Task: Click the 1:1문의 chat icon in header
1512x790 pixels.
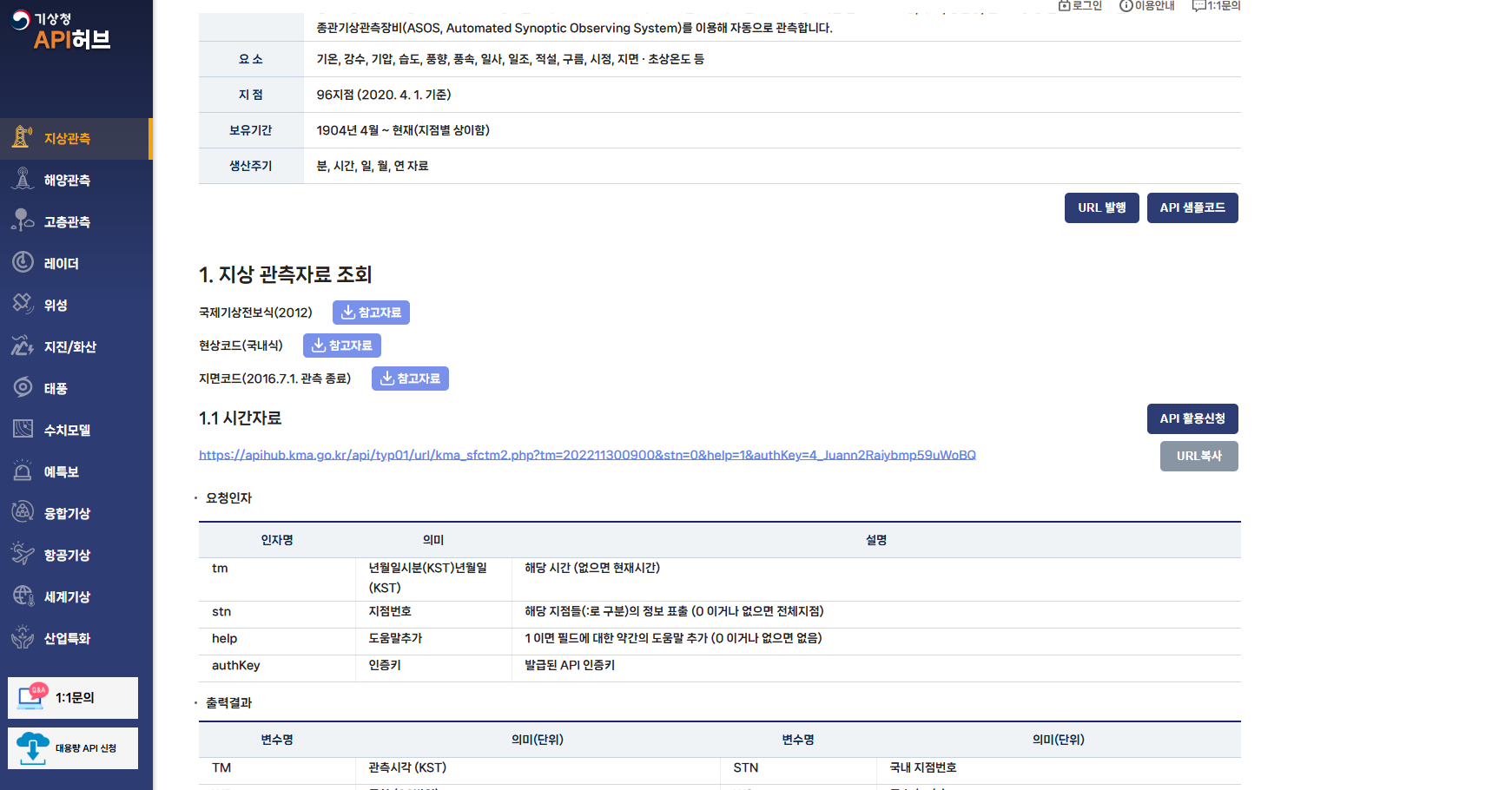Action: click(x=1198, y=6)
